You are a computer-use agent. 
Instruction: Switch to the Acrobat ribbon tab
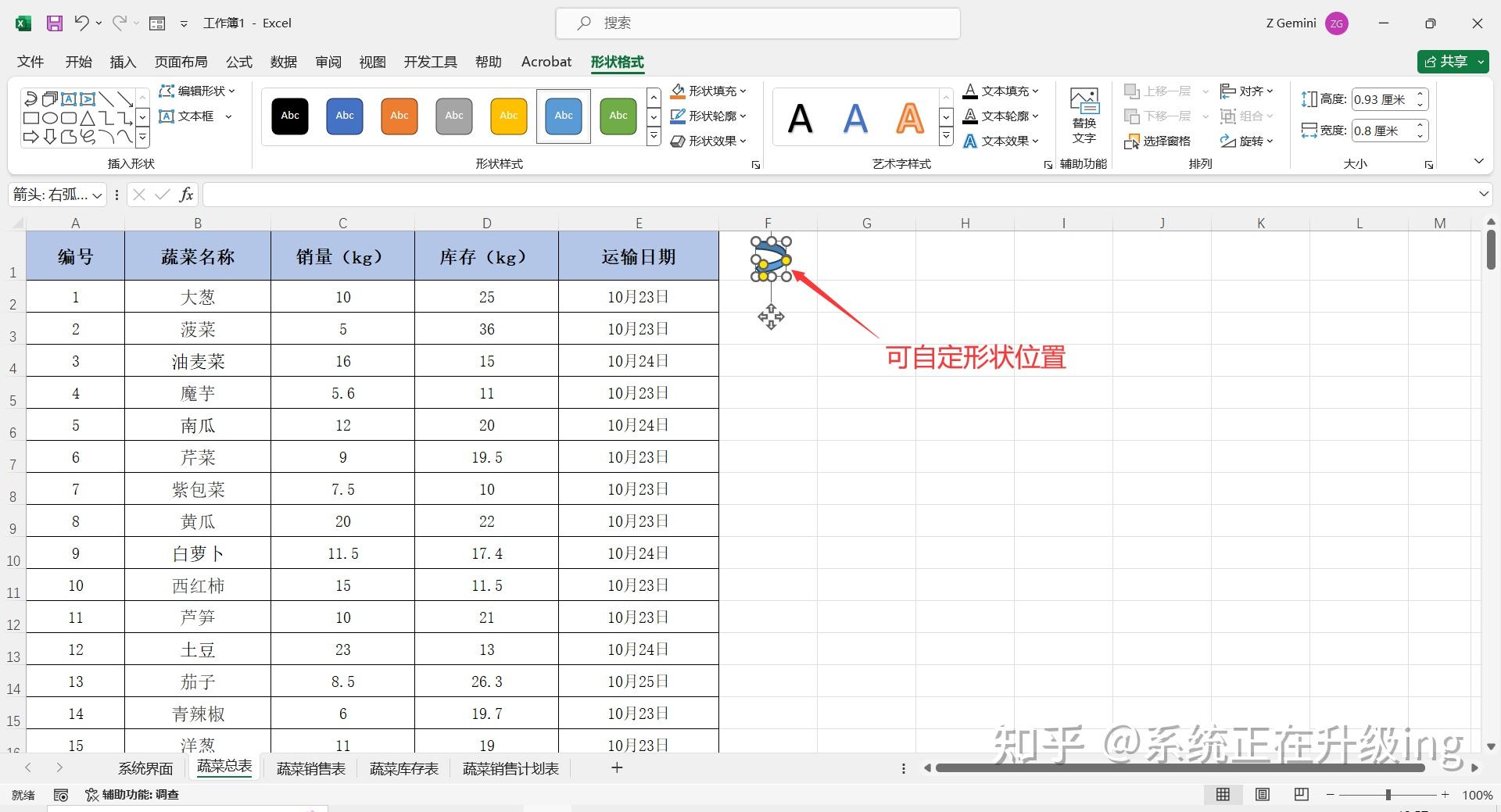(546, 62)
